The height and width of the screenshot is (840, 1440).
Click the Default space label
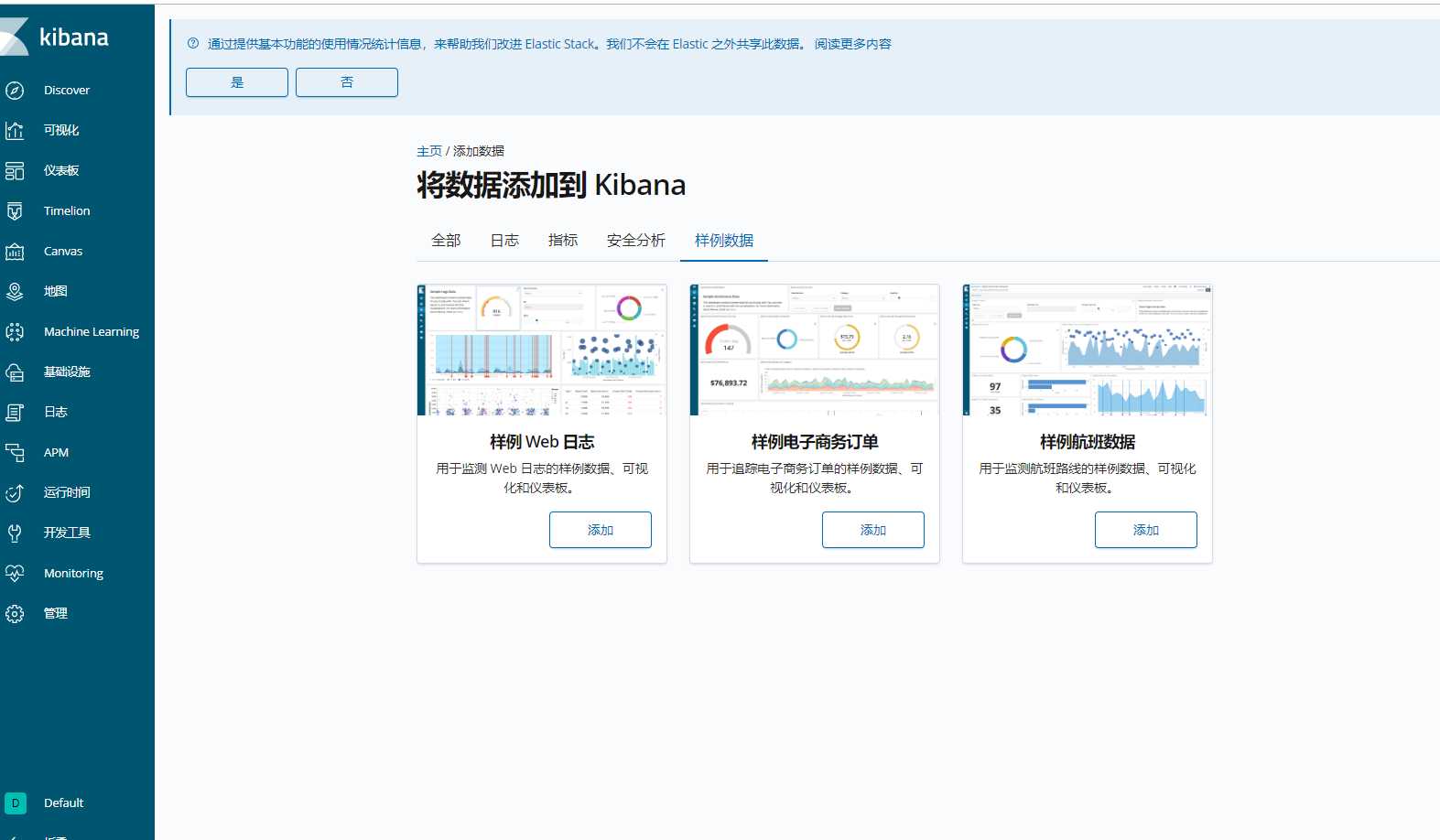(x=63, y=802)
